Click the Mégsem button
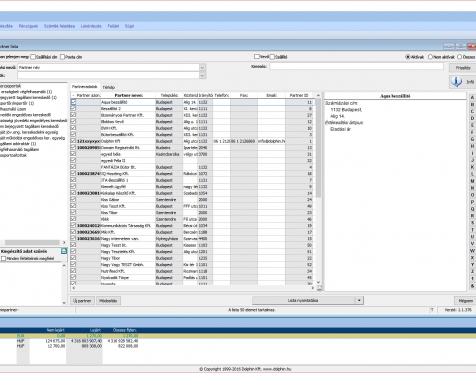 466,301
